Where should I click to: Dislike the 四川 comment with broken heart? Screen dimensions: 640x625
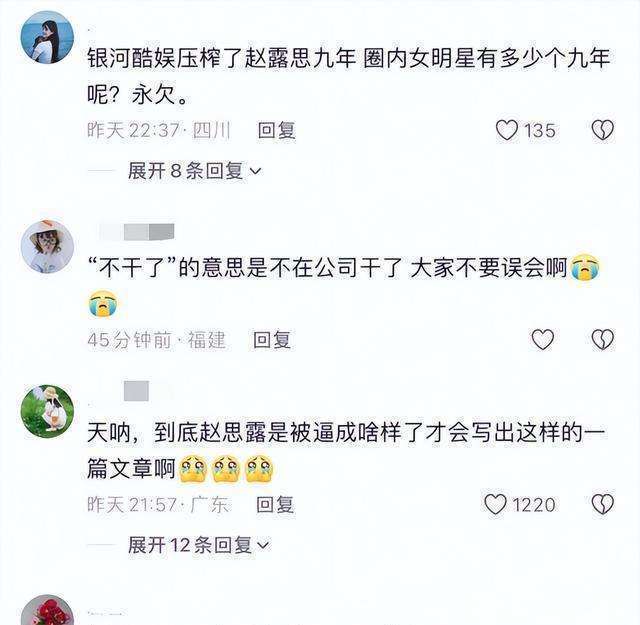click(x=603, y=130)
